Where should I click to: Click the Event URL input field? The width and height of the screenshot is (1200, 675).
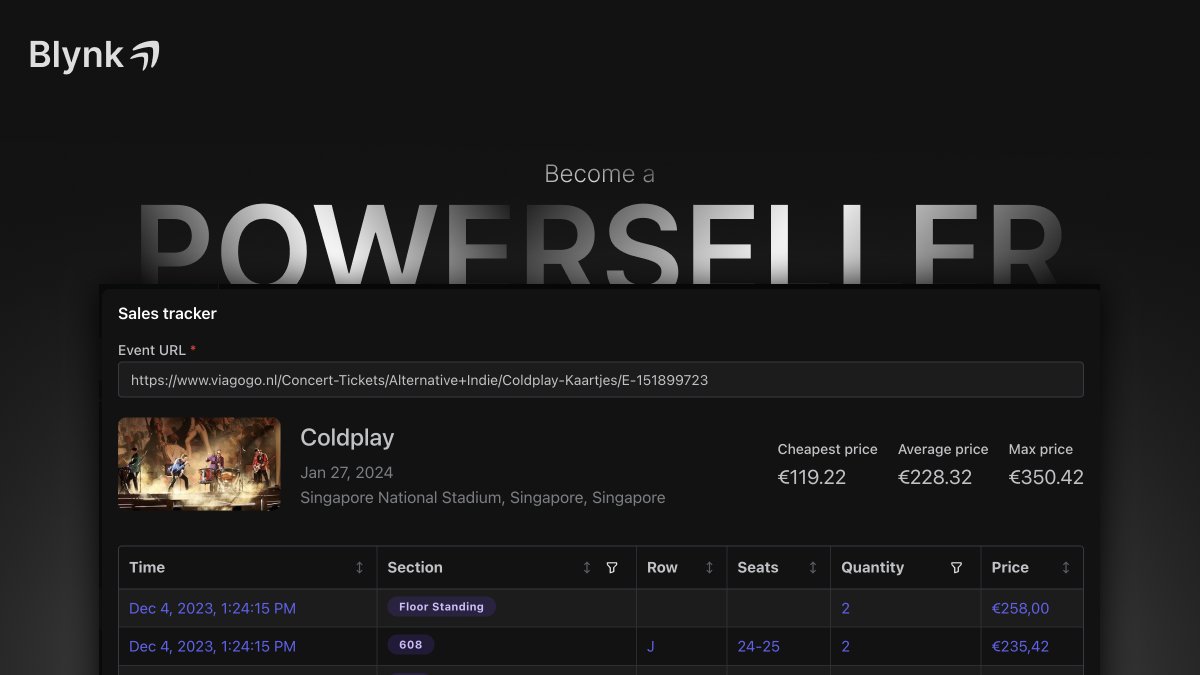600,380
